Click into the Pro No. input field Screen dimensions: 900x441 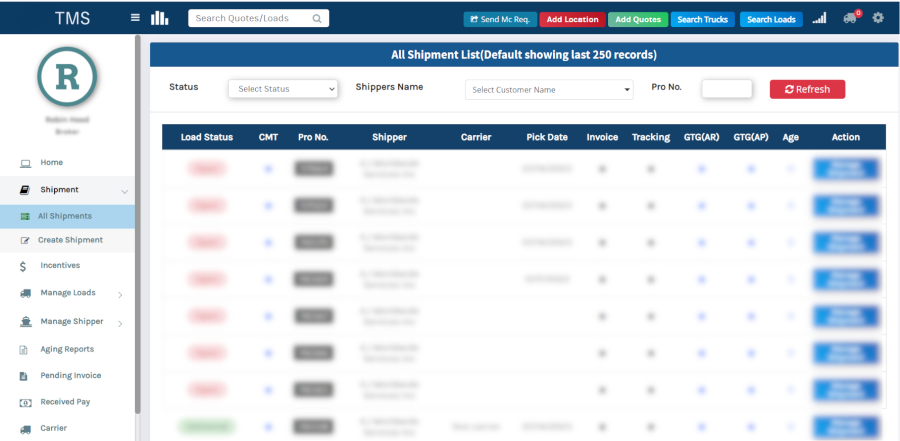(726, 89)
